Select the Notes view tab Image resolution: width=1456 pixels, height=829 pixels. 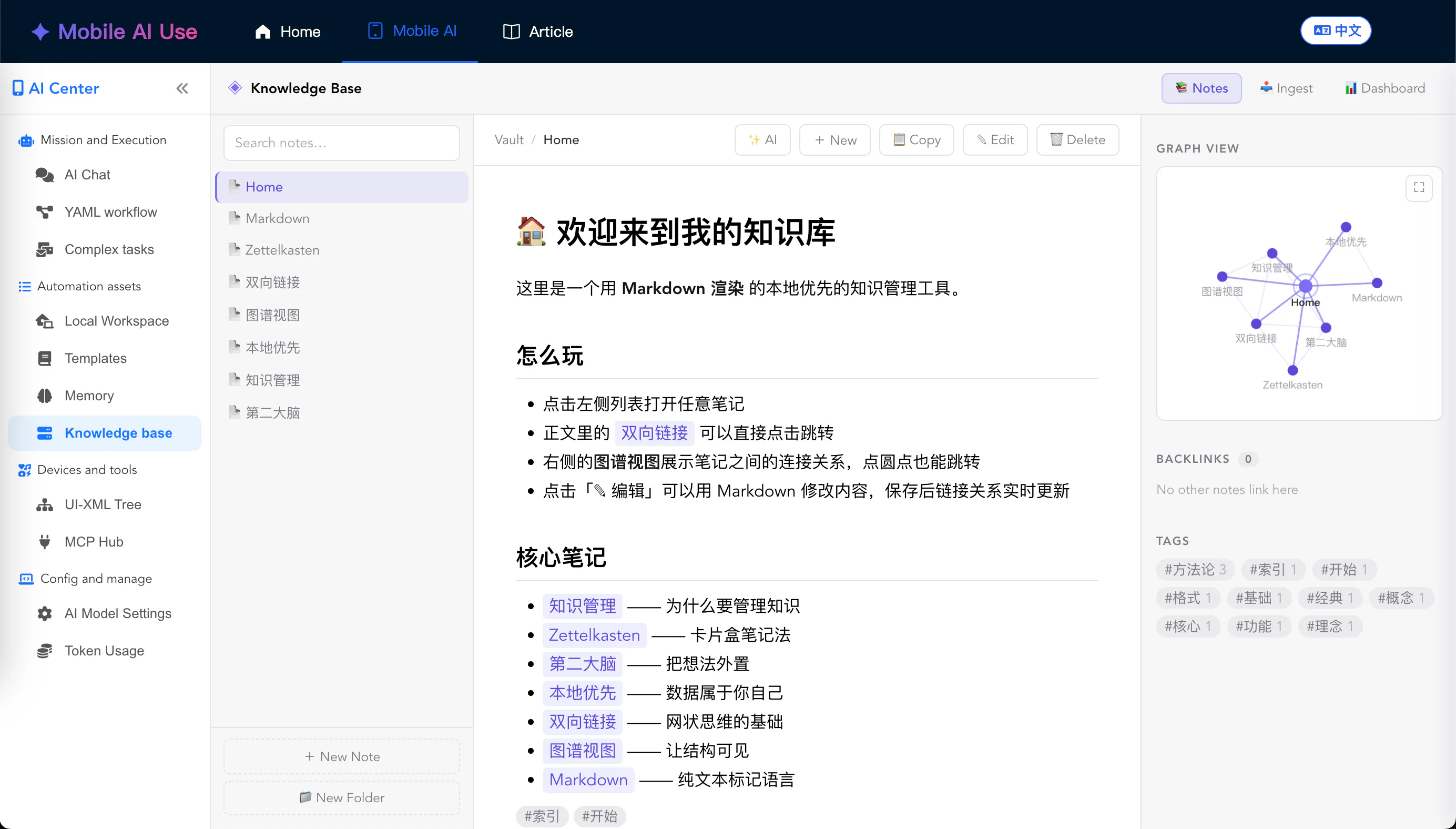point(1202,88)
